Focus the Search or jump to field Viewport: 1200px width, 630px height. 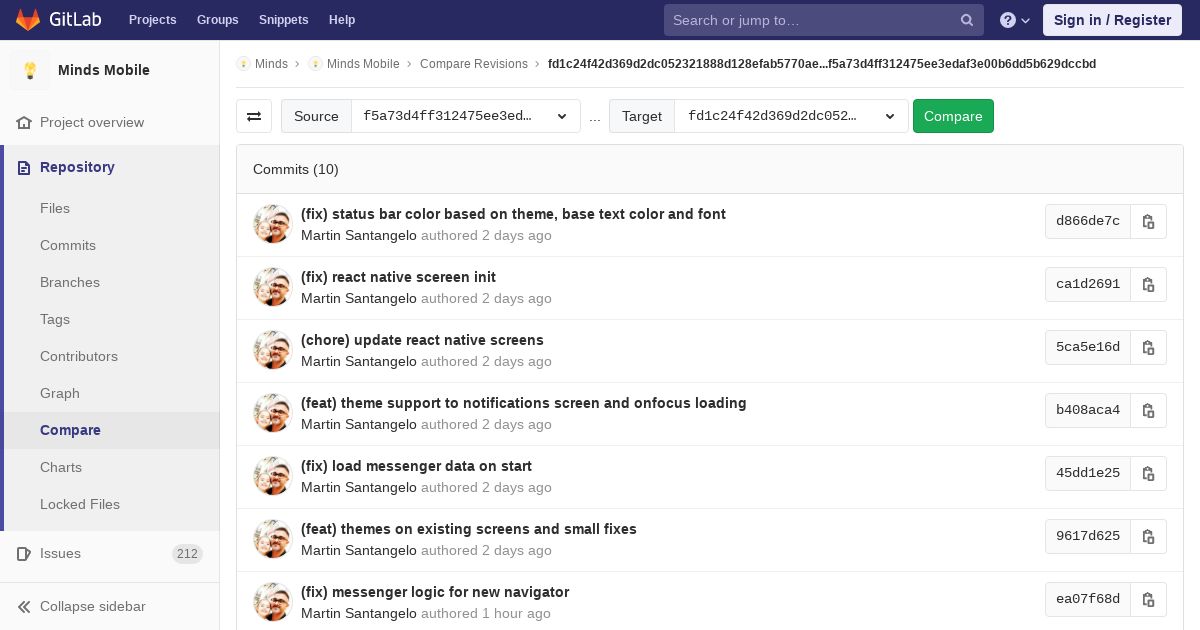(x=810, y=20)
